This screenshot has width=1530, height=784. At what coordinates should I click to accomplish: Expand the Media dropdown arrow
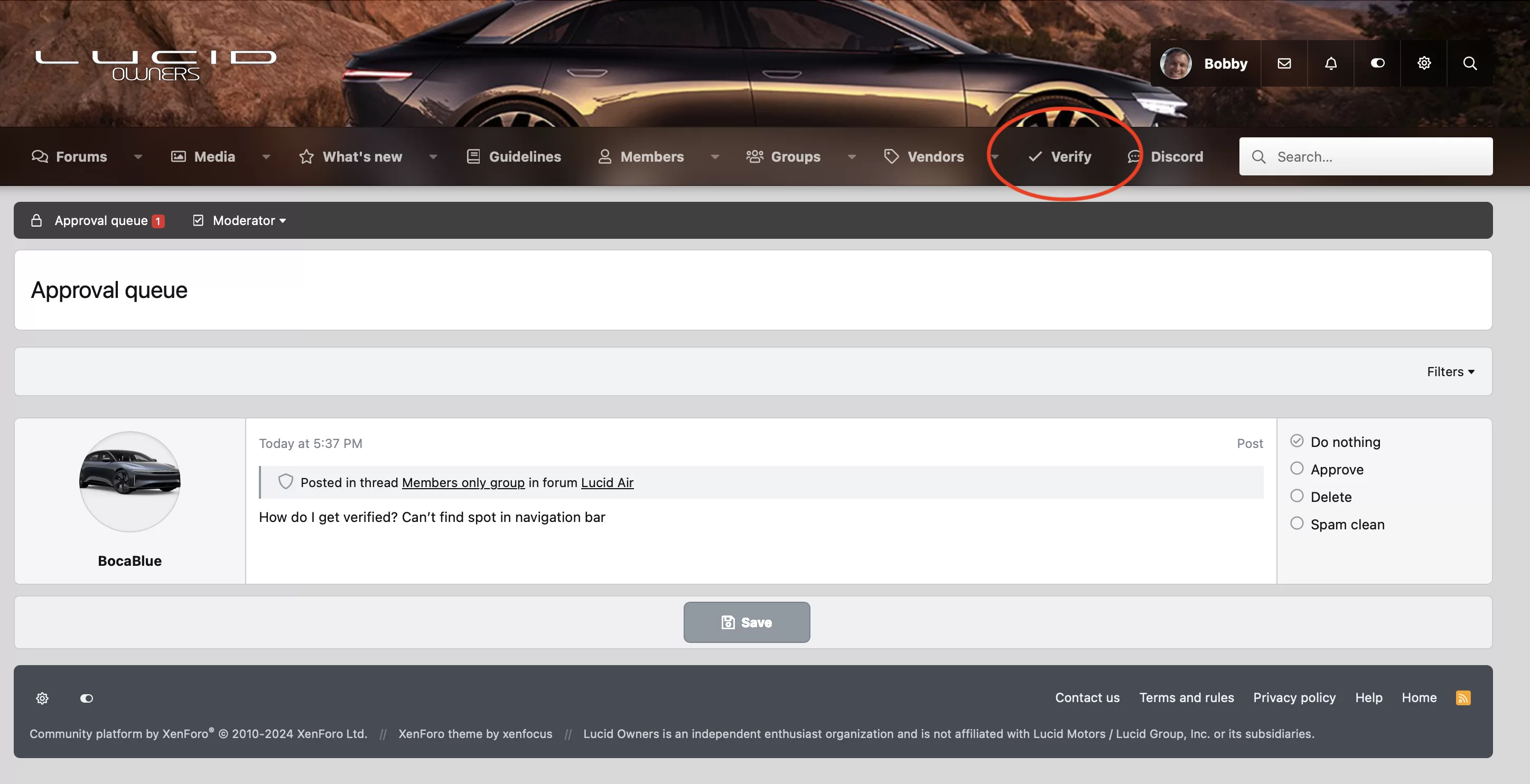[266, 157]
